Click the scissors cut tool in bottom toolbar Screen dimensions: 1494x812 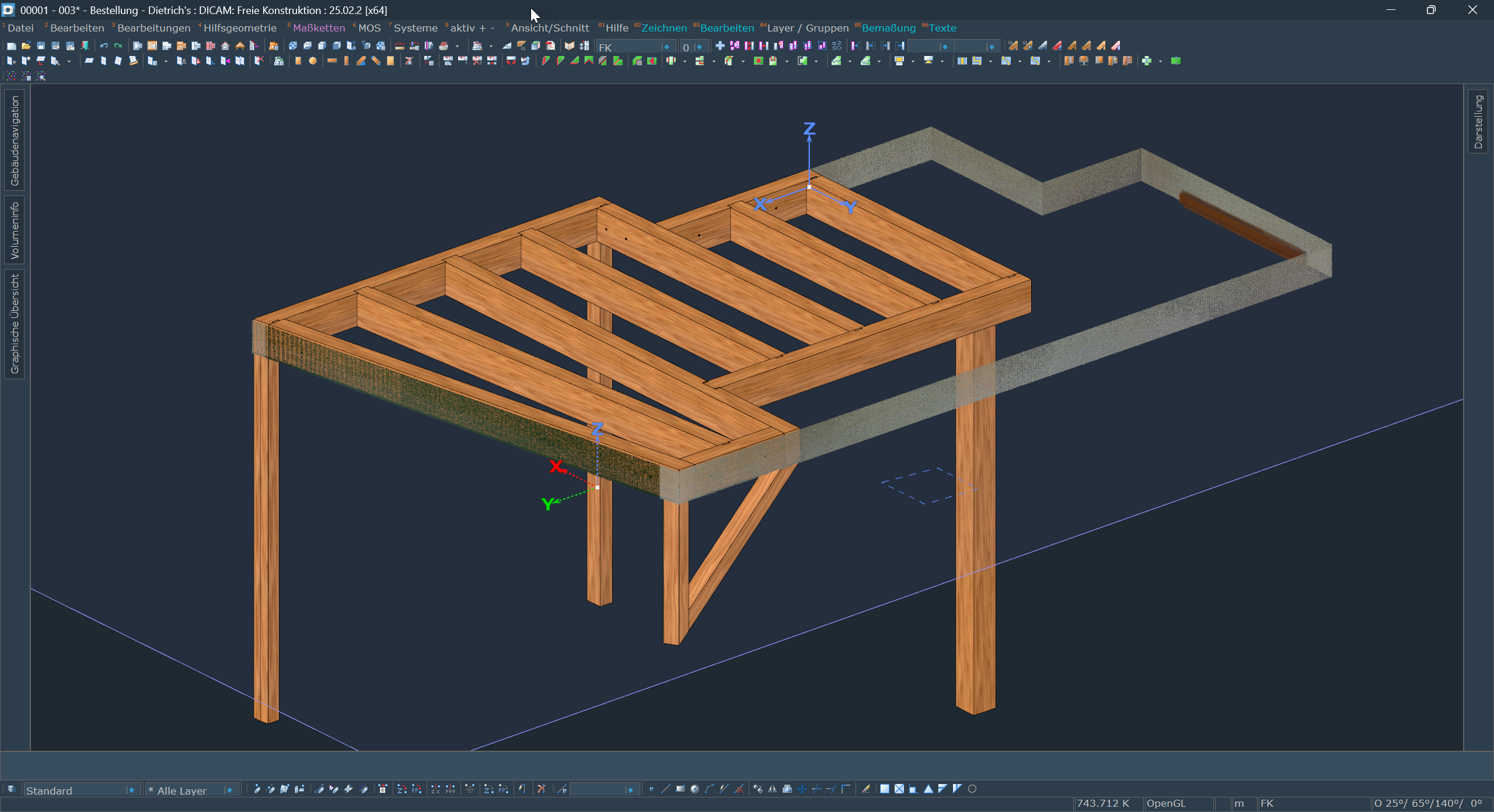coord(542,789)
